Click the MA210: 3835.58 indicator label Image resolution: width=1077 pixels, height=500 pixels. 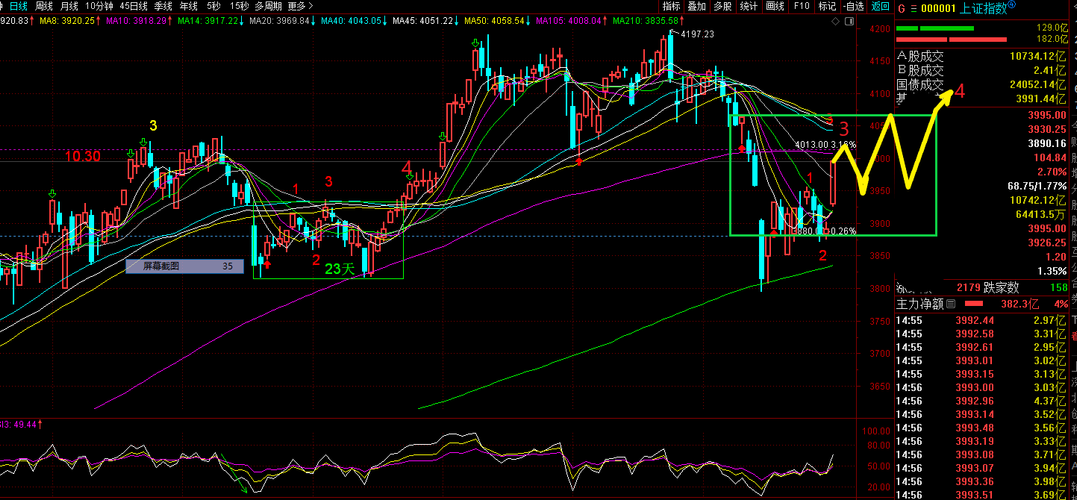(647, 21)
